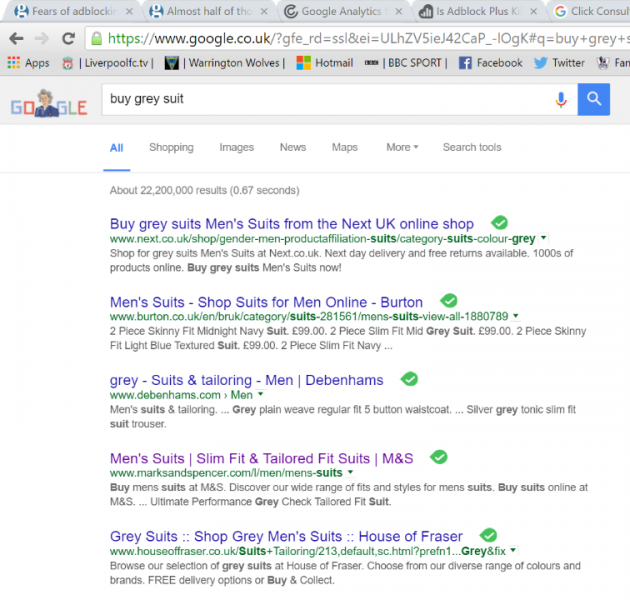Select the All results tab
Screen dimensions: 630x600
[x=117, y=147]
